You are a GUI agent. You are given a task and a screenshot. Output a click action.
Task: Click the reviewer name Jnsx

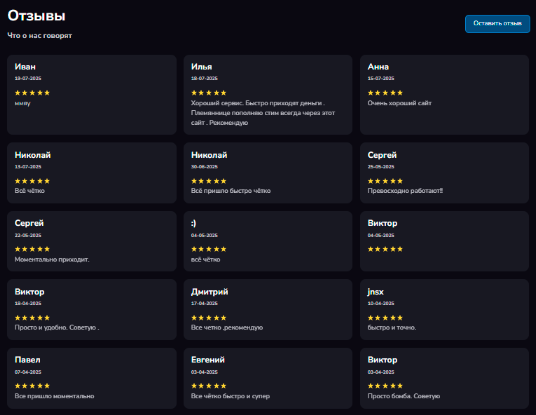[375, 292]
